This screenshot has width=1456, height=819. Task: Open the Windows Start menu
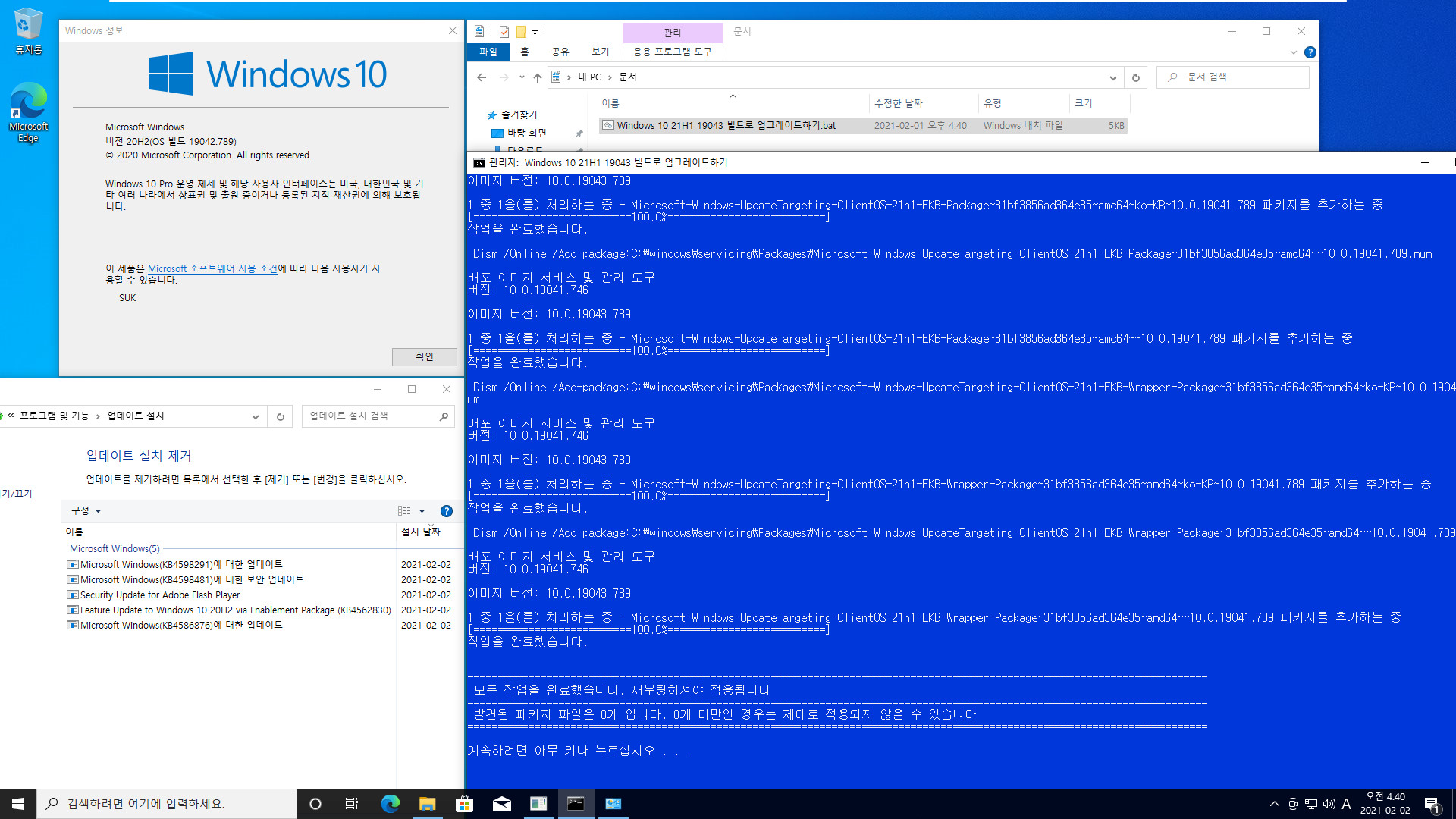point(18,804)
